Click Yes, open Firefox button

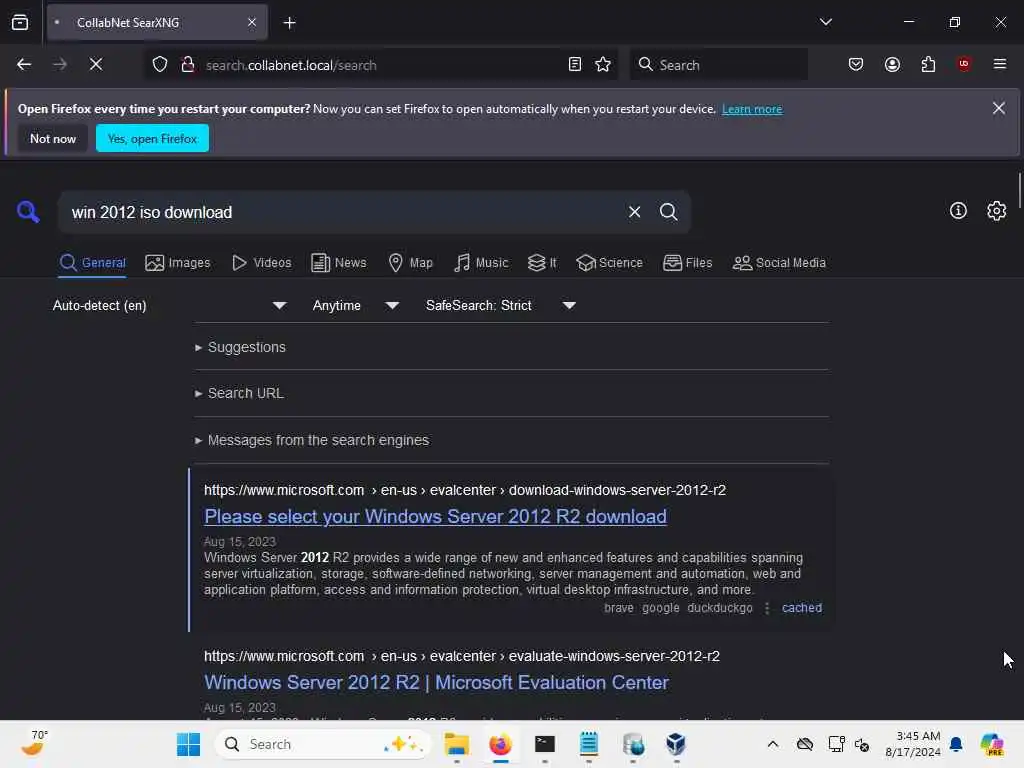click(x=152, y=138)
